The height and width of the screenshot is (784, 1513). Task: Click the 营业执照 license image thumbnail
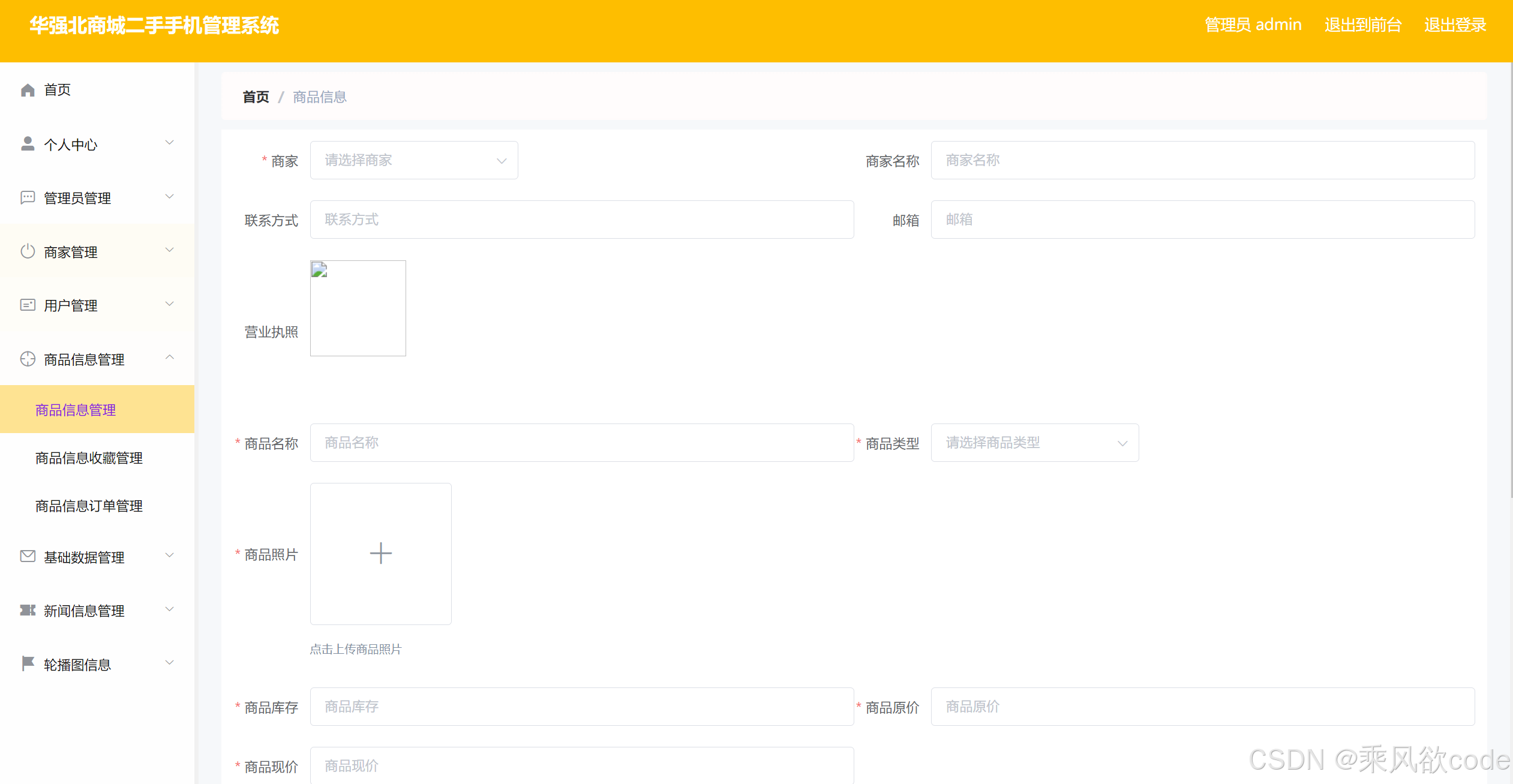(x=358, y=308)
